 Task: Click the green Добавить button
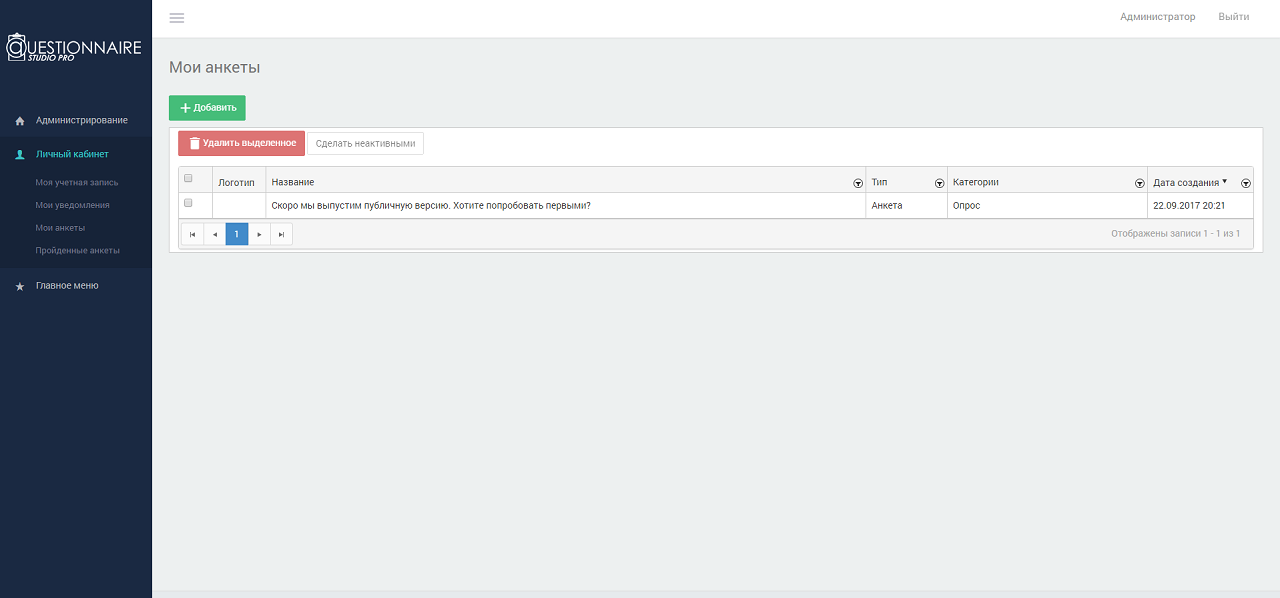pos(207,108)
